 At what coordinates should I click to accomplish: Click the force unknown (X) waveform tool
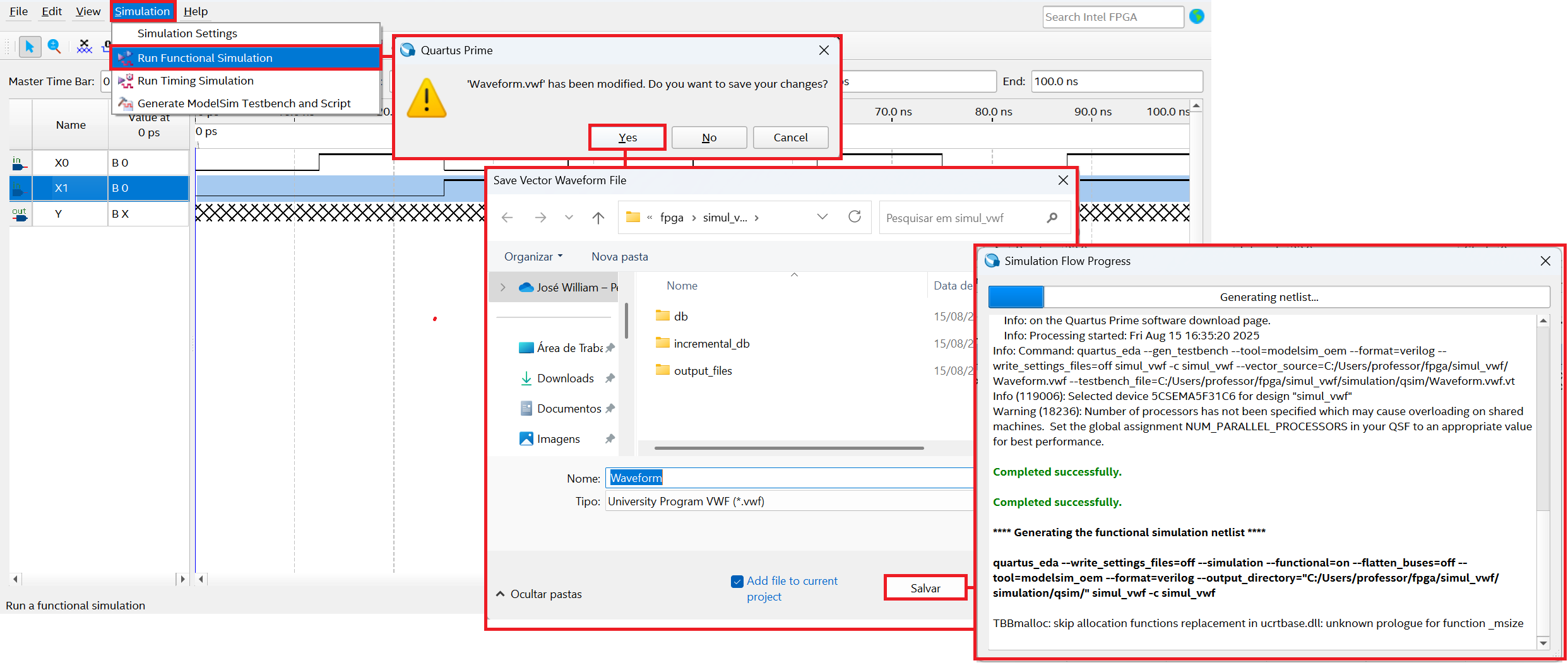coord(84,47)
